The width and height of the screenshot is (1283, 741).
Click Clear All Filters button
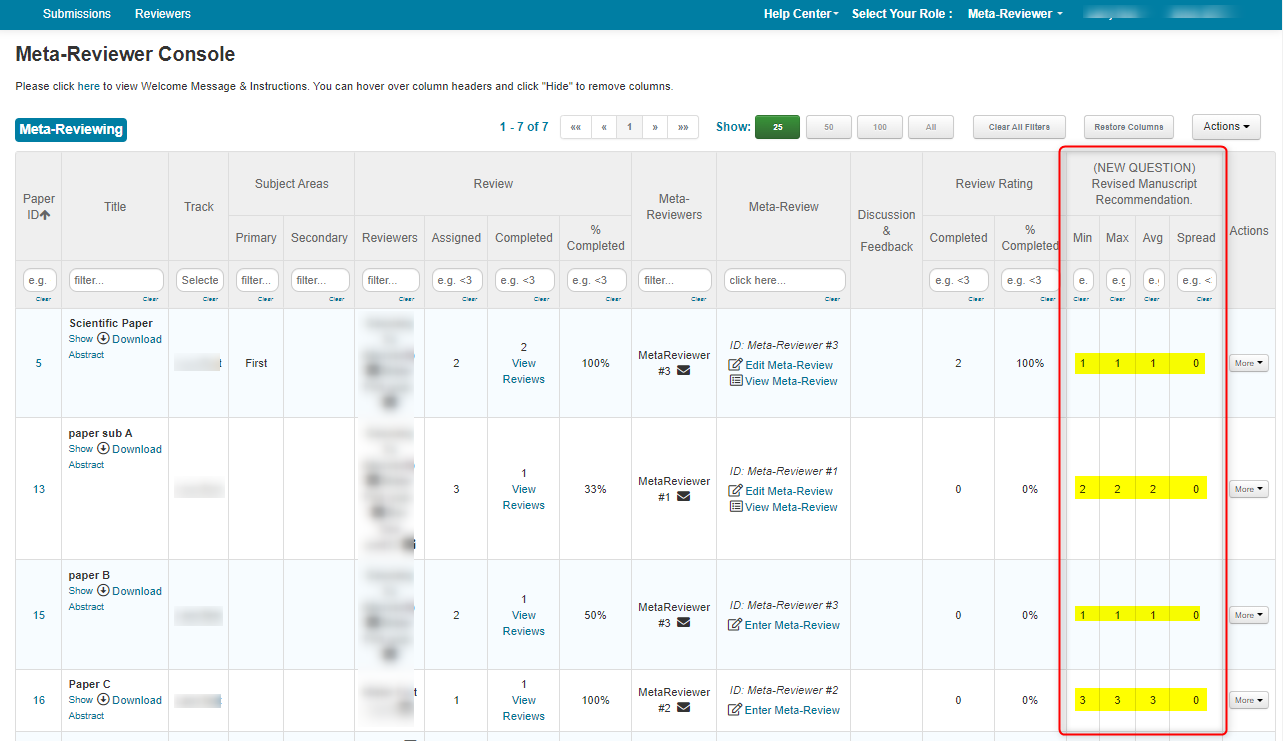(1020, 127)
